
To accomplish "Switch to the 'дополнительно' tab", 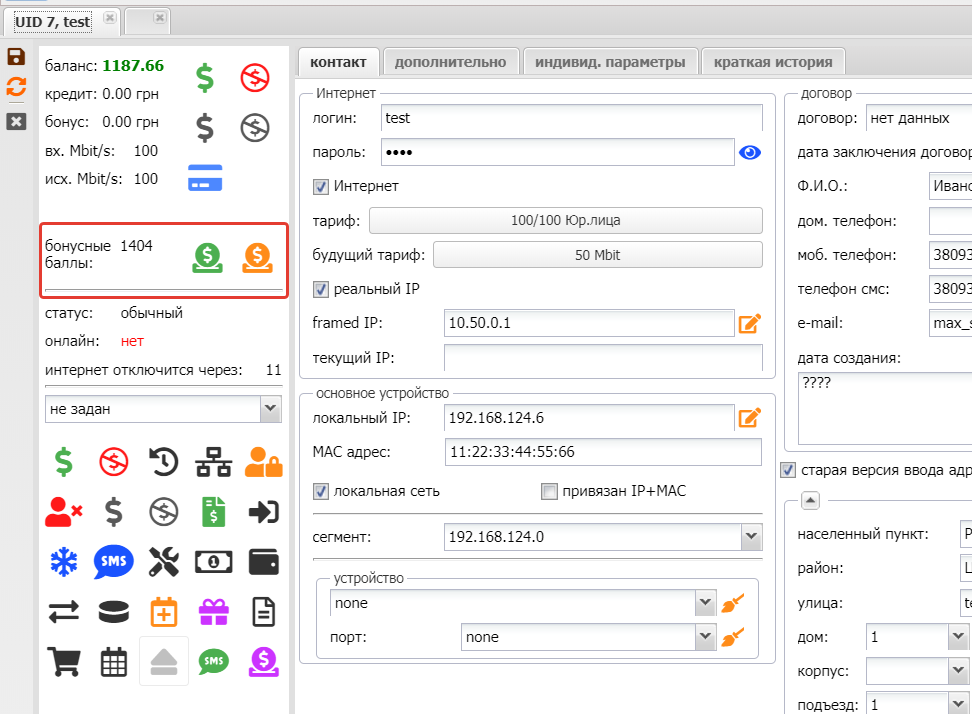I will (450, 62).
